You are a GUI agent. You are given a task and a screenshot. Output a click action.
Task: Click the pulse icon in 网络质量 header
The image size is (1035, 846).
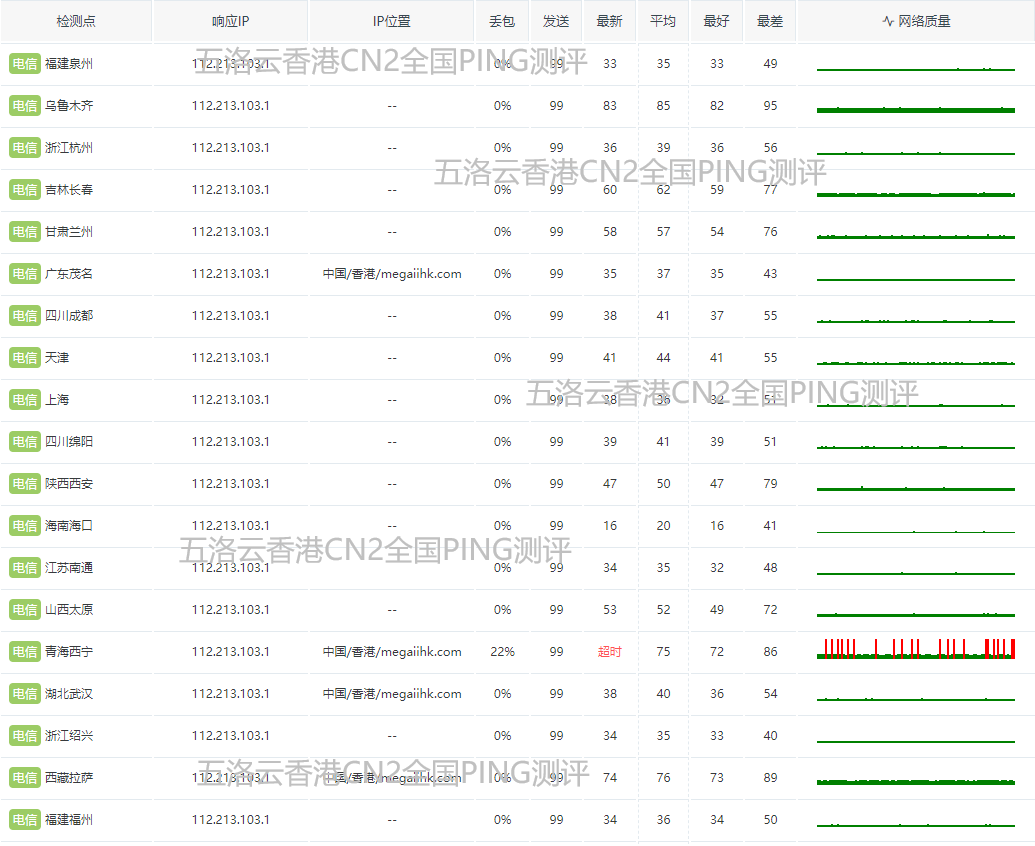click(888, 21)
